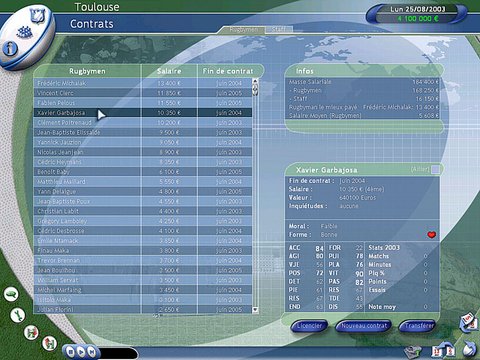Viewport: 480px width, 360px height.
Task: Click the two-calendar advance day icon
Action: (443, 350)
